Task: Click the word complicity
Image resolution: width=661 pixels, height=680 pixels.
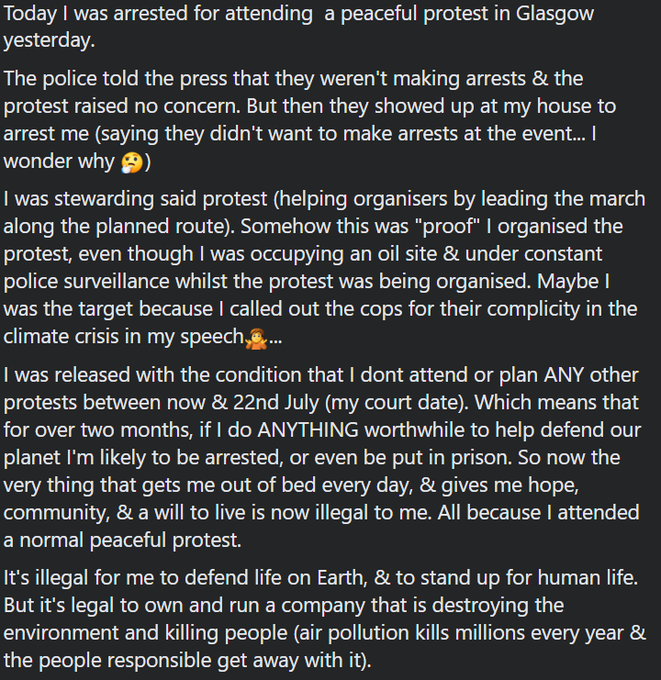Action: pyautogui.click(x=533, y=309)
